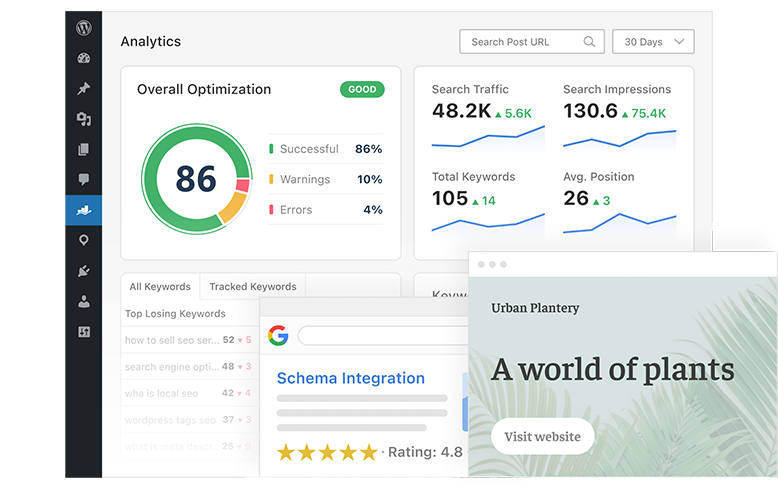The width and height of the screenshot is (778, 500).
Task: Open Pages icon in sidebar
Action: click(x=83, y=149)
